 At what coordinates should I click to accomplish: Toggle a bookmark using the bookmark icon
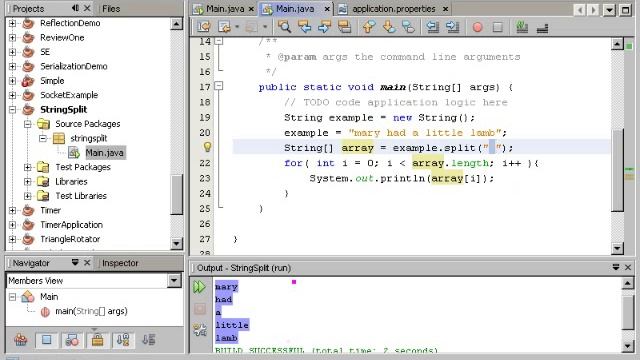(408, 27)
